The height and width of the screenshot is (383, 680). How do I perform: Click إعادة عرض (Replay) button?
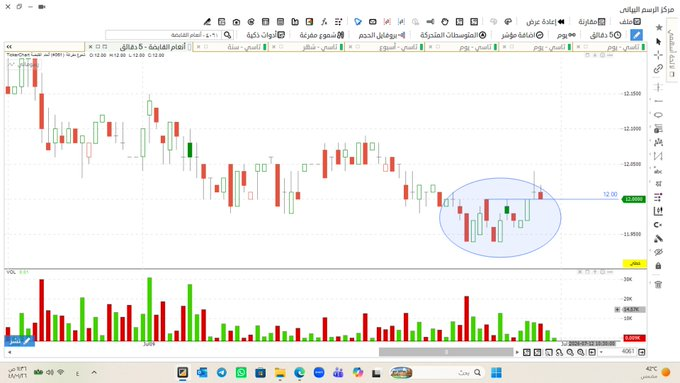coord(546,22)
